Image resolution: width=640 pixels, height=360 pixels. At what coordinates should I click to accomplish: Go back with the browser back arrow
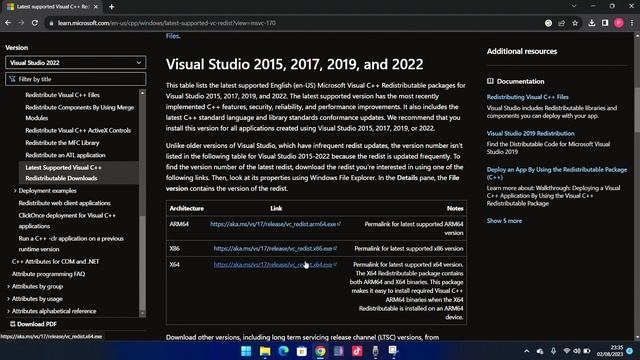click(x=8, y=23)
